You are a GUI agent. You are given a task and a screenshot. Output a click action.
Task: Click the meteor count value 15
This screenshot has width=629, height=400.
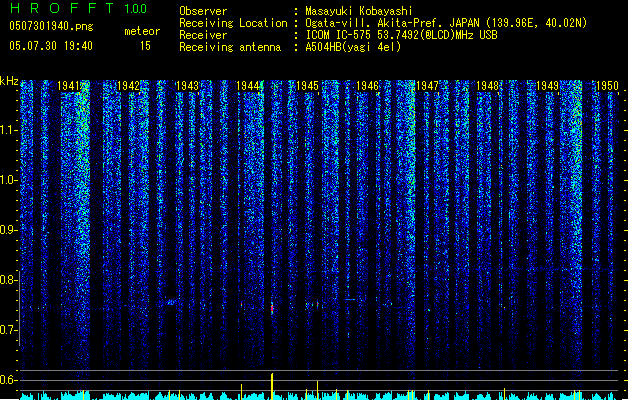[145, 46]
